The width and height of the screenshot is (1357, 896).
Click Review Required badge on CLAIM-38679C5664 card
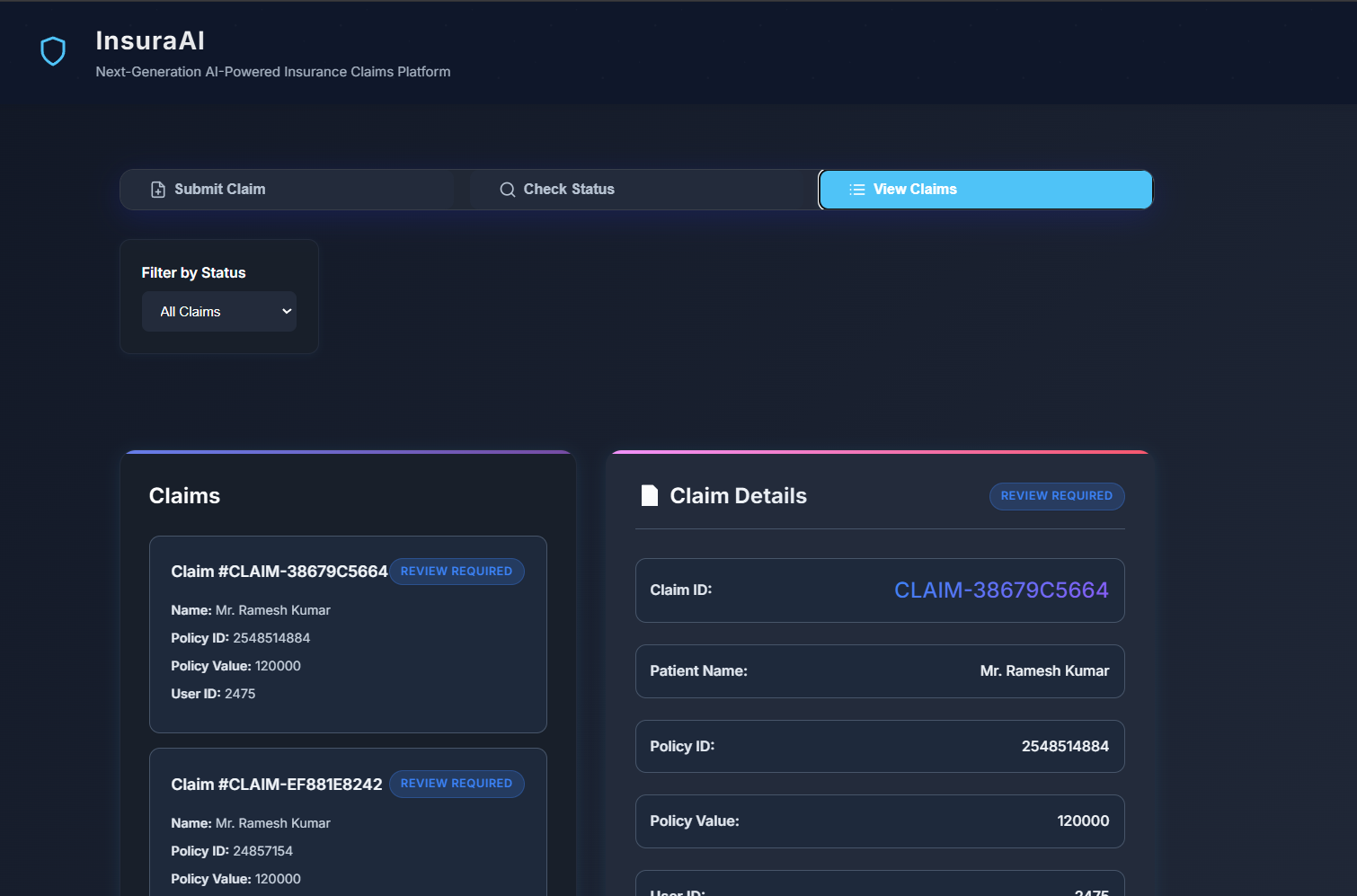coord(457,572)
